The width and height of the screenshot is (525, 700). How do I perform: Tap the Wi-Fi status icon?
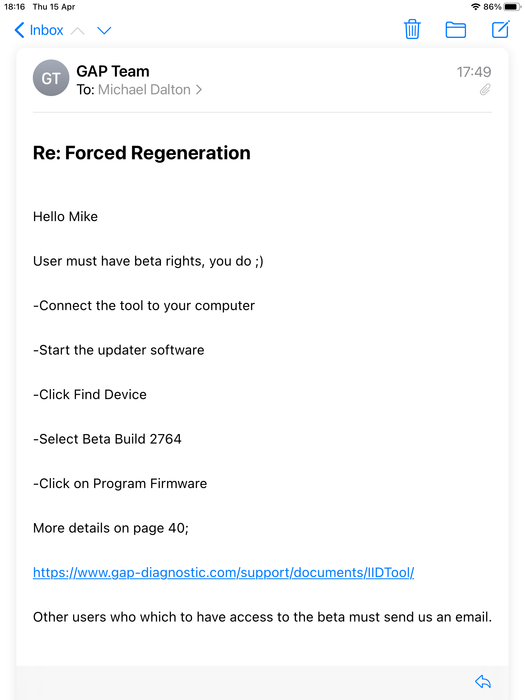pos(476,7)
